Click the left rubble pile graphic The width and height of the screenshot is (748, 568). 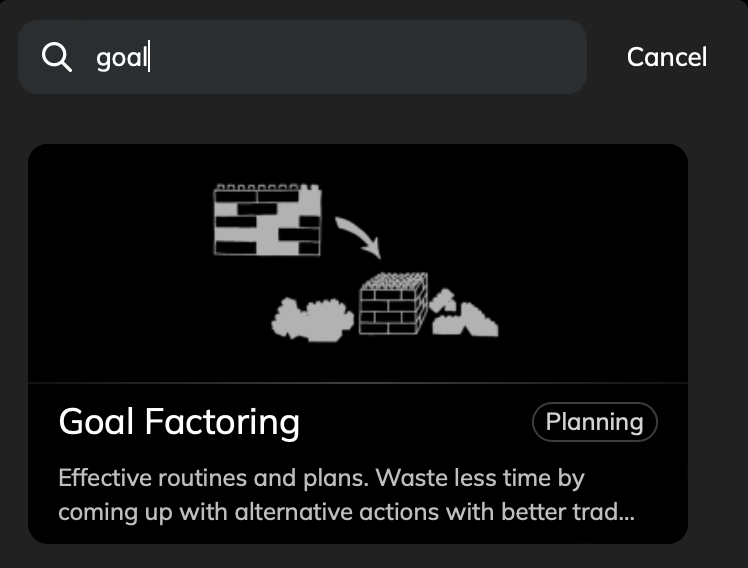[x=312, y=320]
